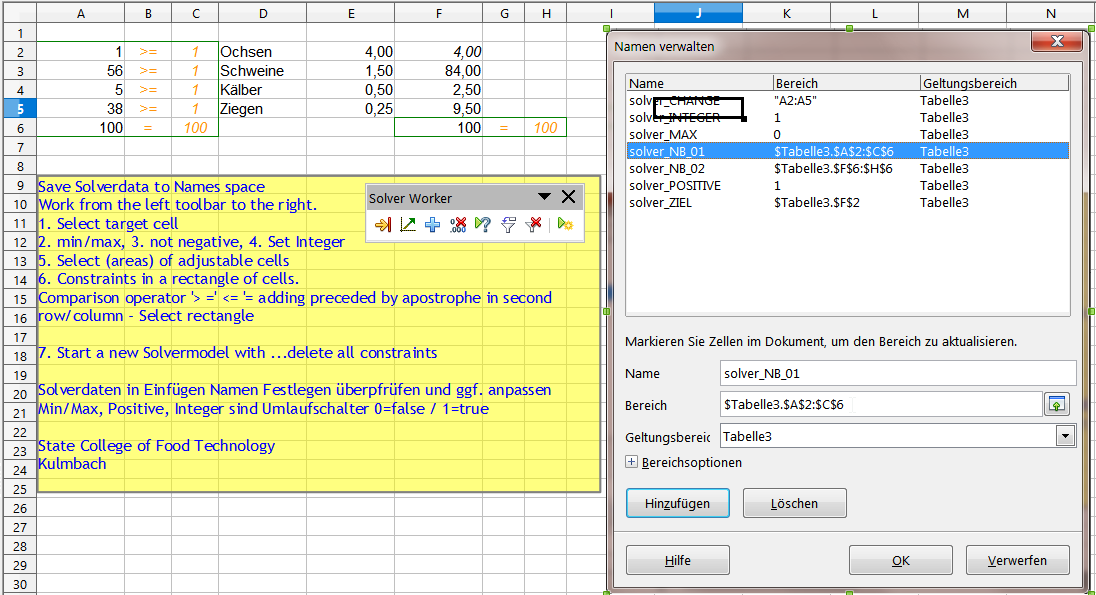Expand Bereichsoptionen section
The height and width of the screenshot is (595, 1096).
[x=631, y=463]
